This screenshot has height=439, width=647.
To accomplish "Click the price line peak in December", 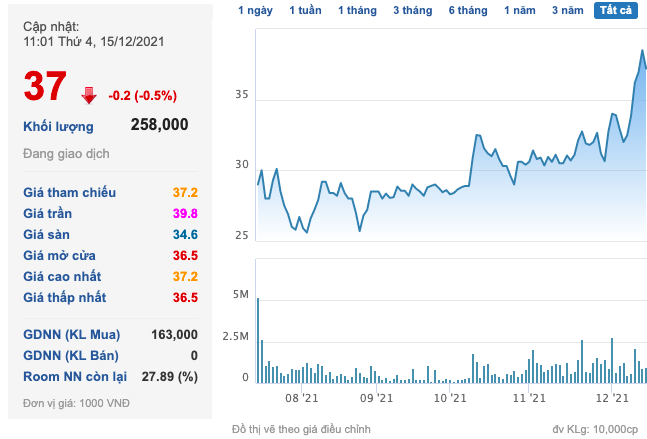I will [642, 50].
